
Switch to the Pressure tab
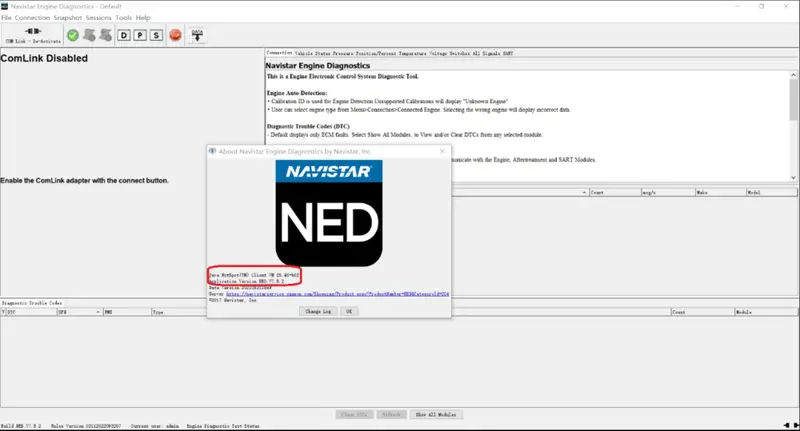(x=343, y=53)
